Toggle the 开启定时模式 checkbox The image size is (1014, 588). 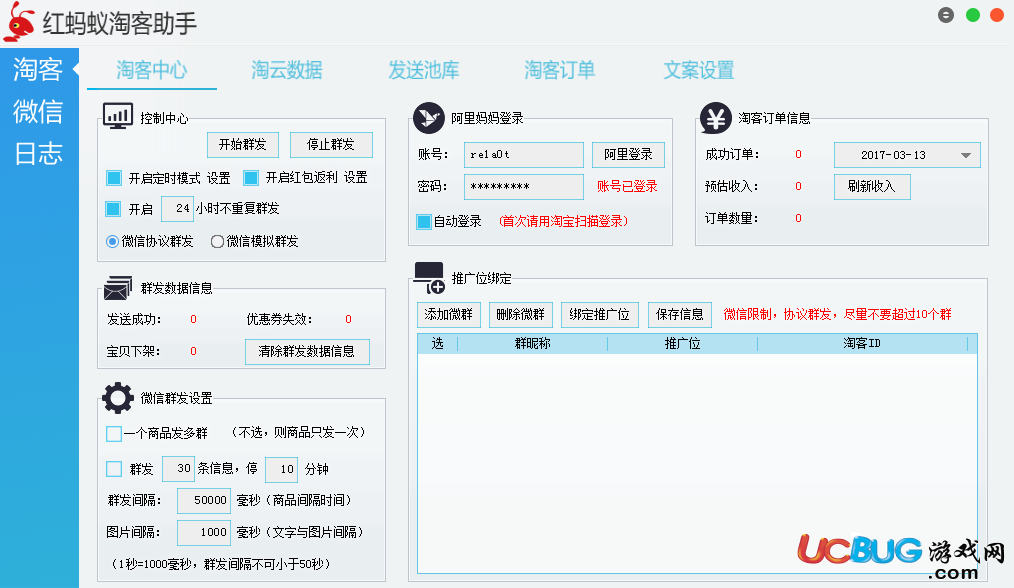pyautogui.click(x=114, y=177)
